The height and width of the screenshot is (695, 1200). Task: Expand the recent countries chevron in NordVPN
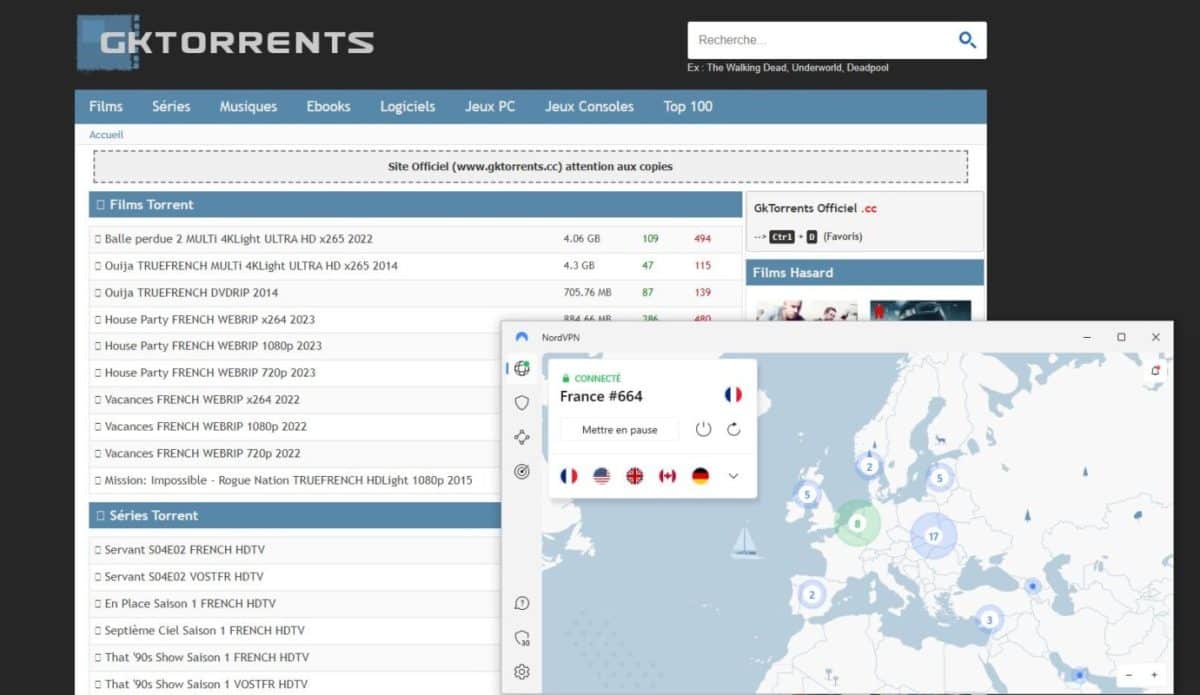tap(733, 476)
